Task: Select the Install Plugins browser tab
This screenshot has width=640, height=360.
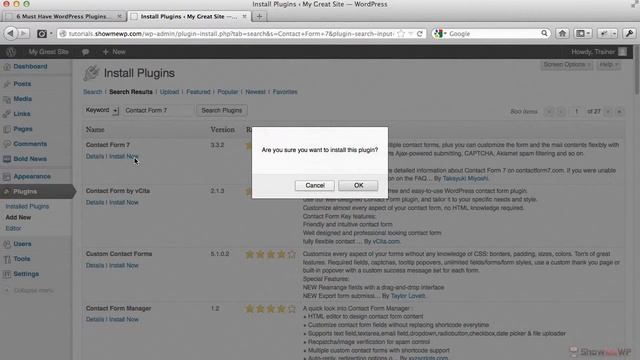Action: coord(188,16)
